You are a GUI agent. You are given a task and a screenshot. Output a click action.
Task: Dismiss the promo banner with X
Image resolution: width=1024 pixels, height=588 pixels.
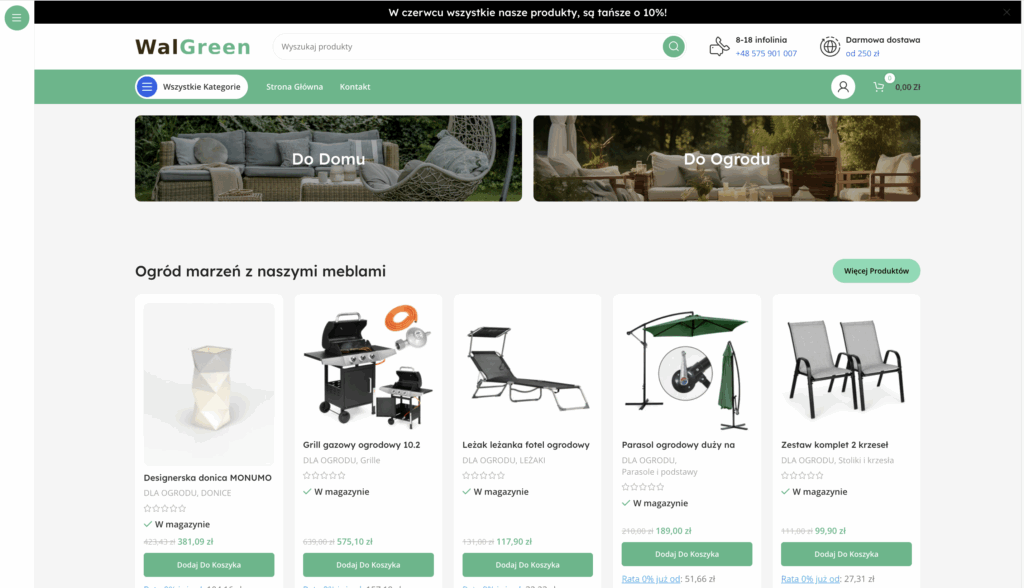click(x=1006, y=12)
